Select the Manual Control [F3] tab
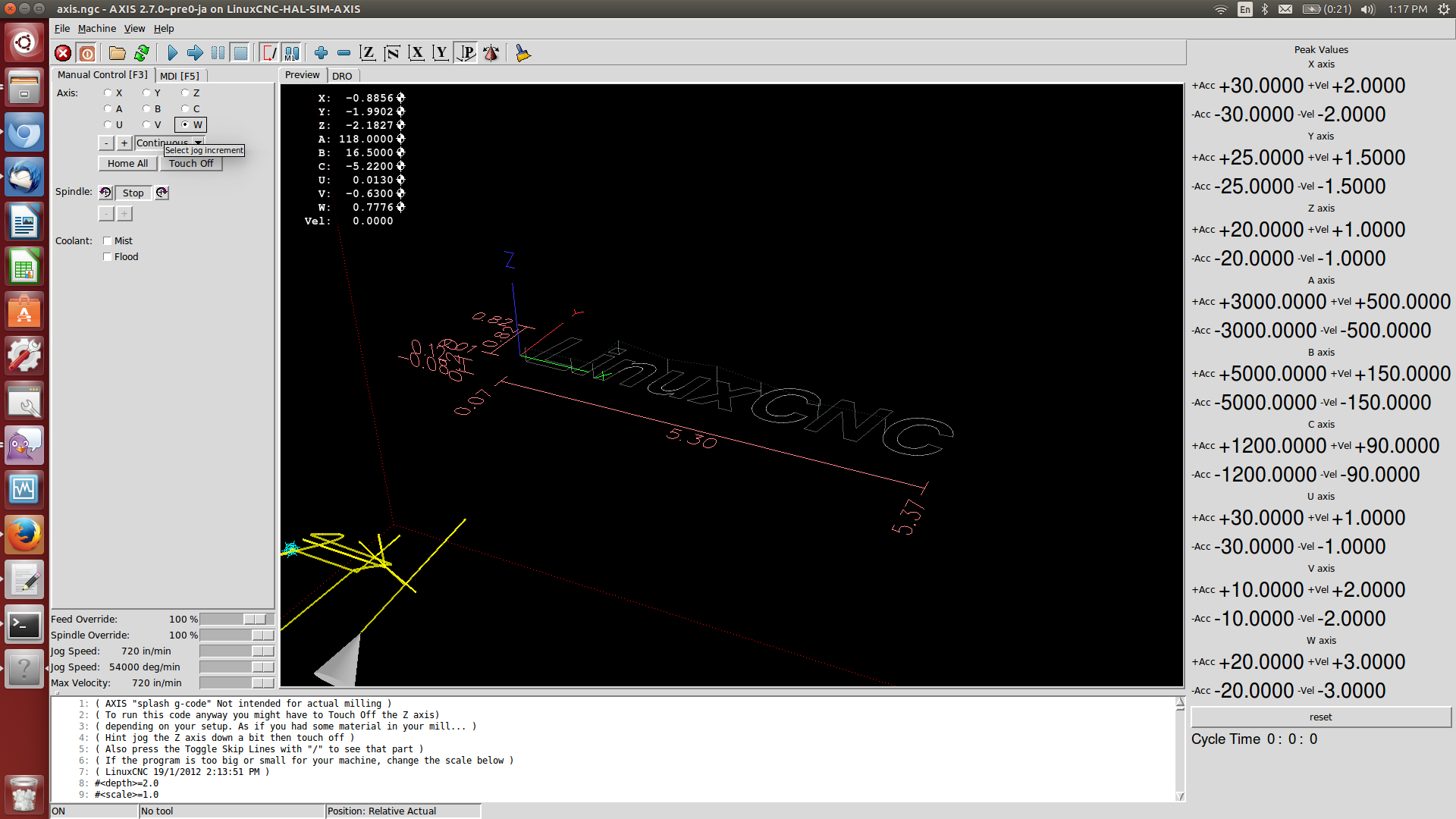Screen dimensions: 1456x819 point(102,74)
